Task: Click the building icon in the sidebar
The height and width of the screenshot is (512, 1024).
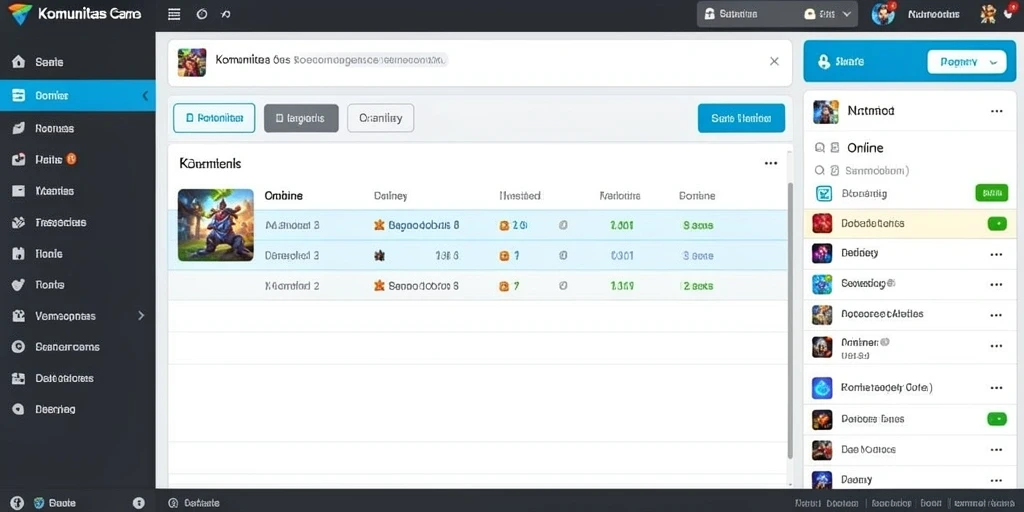Action: (18, 253)
